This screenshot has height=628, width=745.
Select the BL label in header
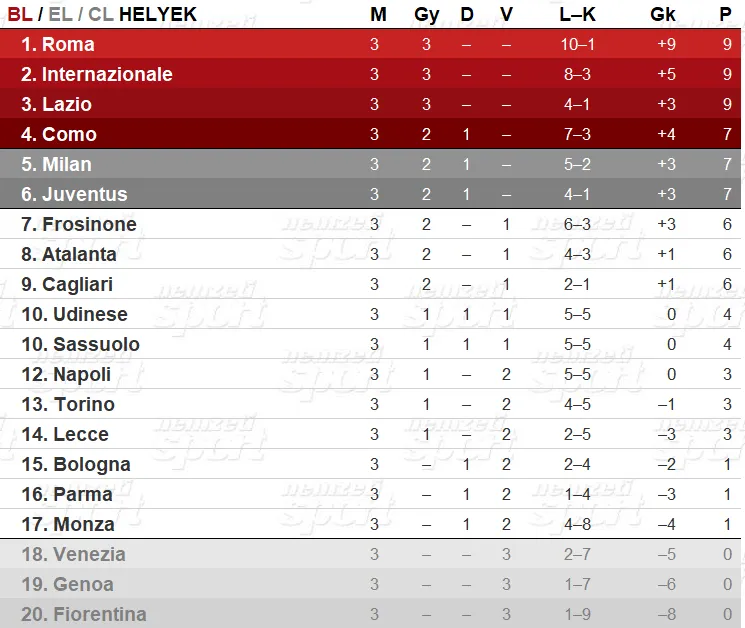tap(20, 14)
